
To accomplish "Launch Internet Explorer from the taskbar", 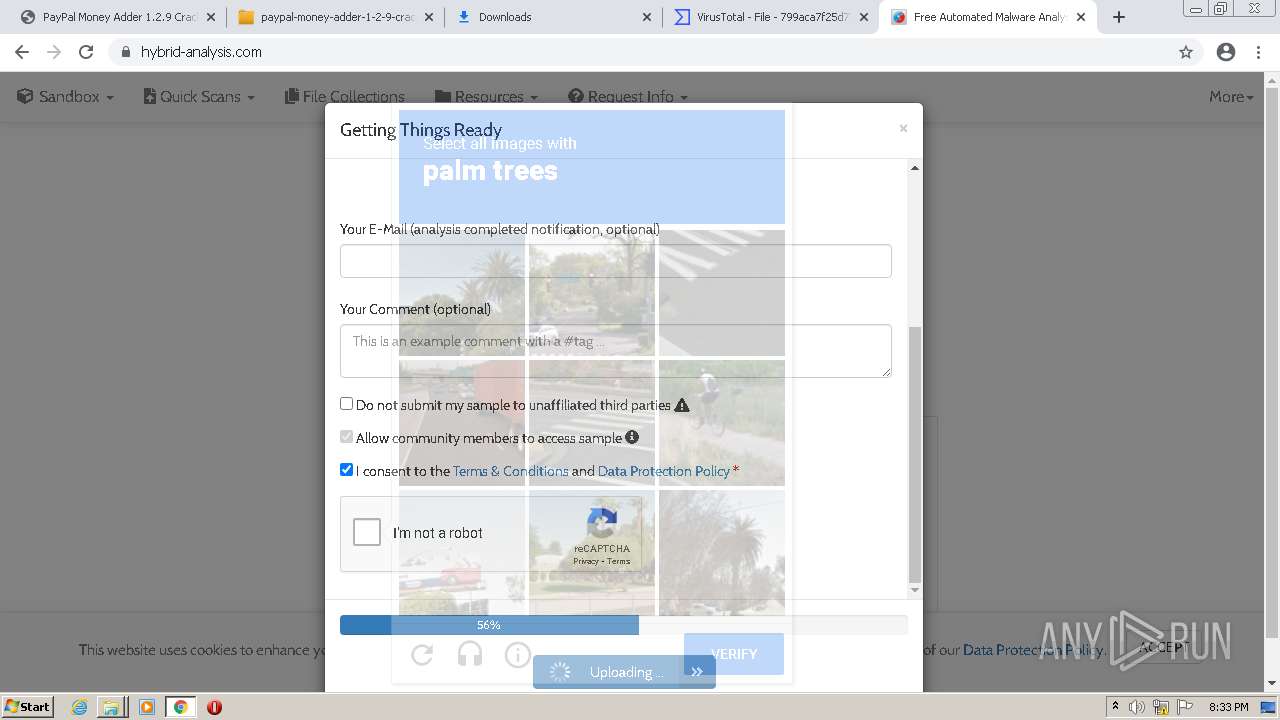I will (x=79, y=707).
